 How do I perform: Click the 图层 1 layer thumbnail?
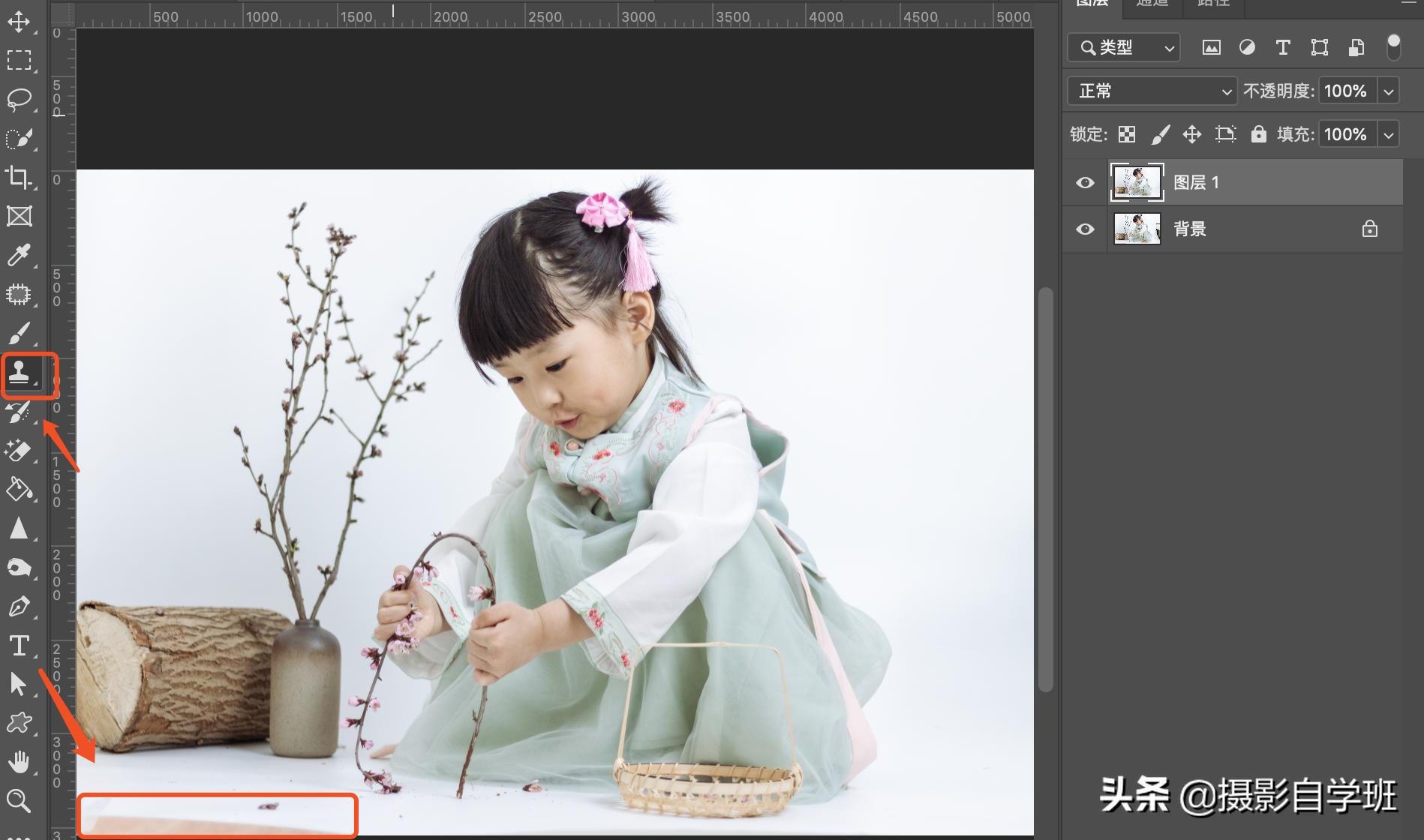point(1137,182)
